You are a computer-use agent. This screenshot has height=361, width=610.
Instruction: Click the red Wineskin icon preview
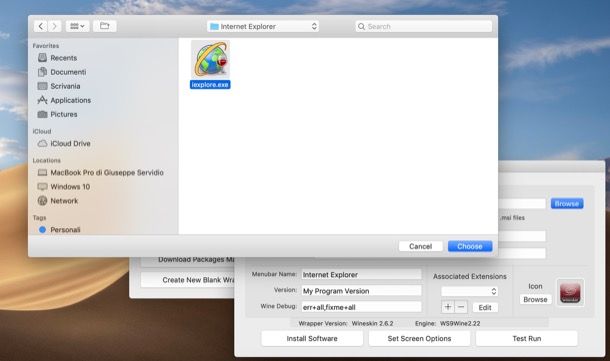pyautogui.click(x=570, y=293)
